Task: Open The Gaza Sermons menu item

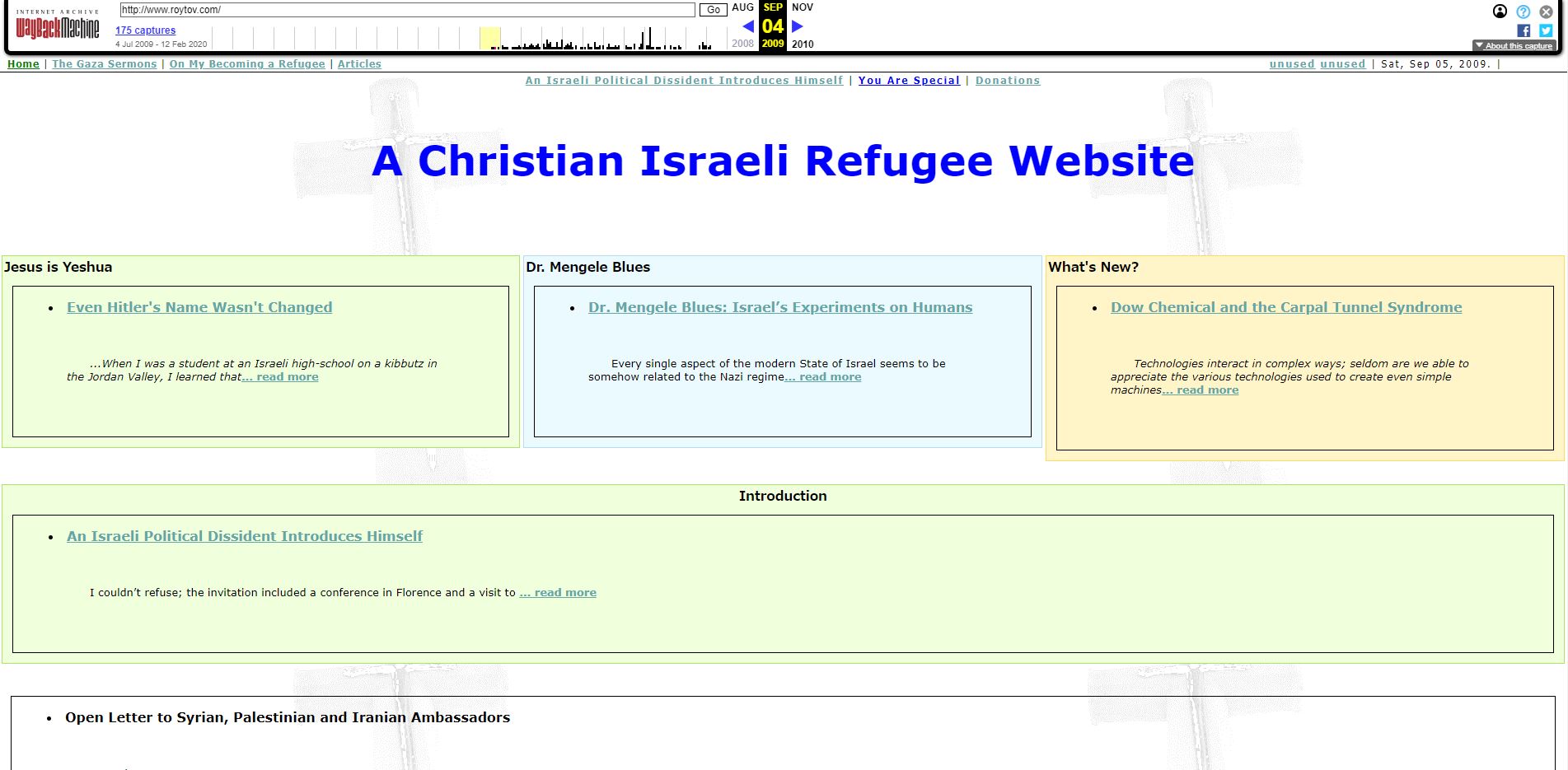Action: [x=104, y=64]
